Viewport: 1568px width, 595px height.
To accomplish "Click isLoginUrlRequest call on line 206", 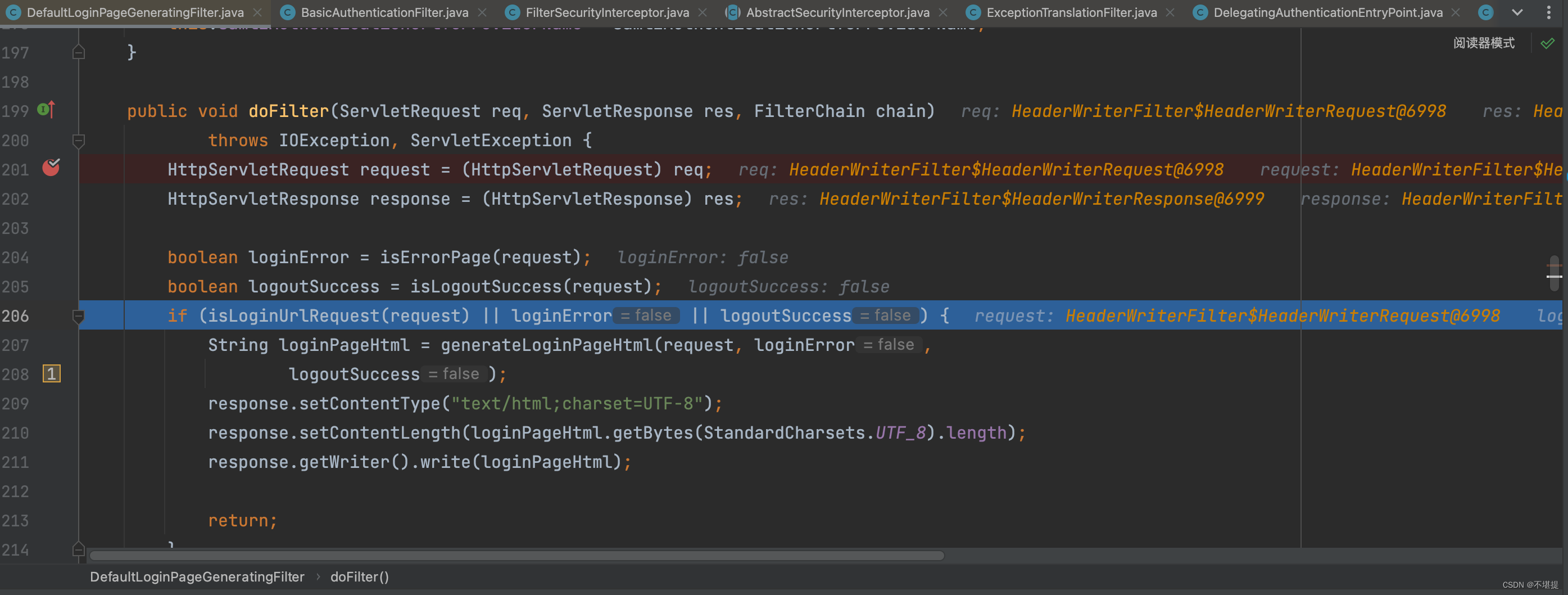I will pos(294,315).
